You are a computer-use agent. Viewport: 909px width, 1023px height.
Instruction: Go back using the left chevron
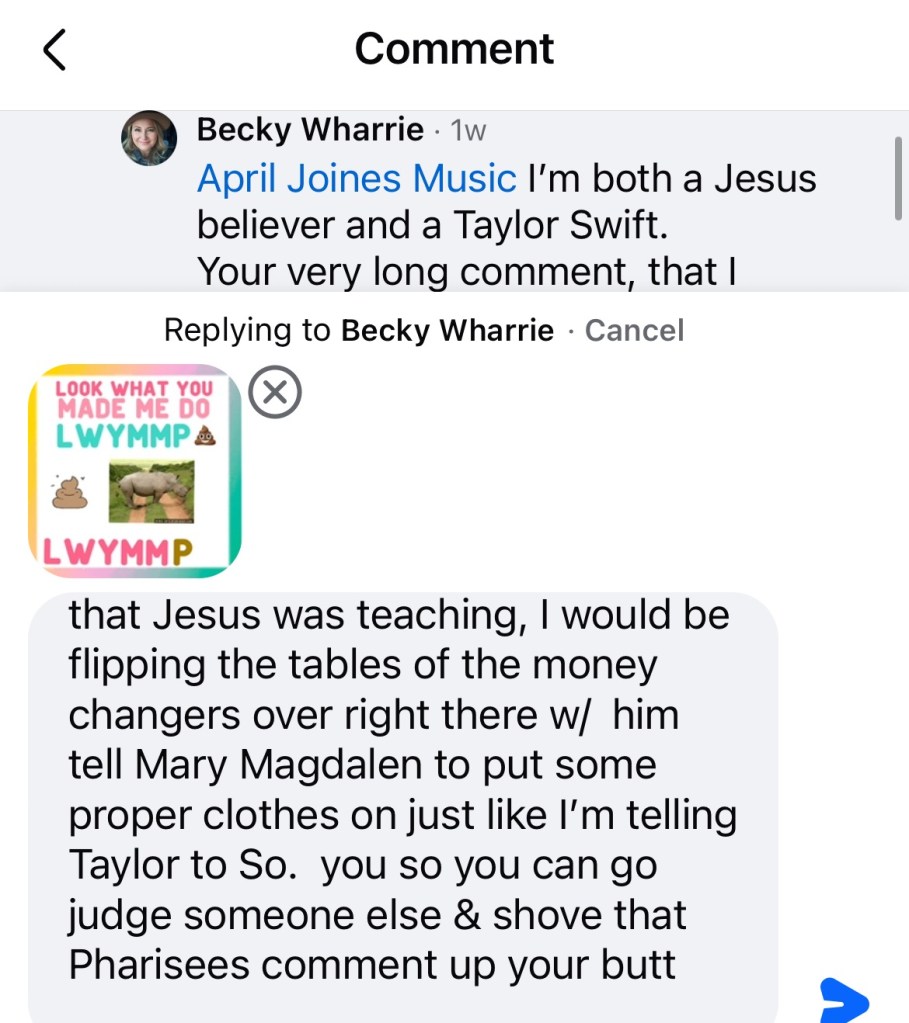(55, 50)
